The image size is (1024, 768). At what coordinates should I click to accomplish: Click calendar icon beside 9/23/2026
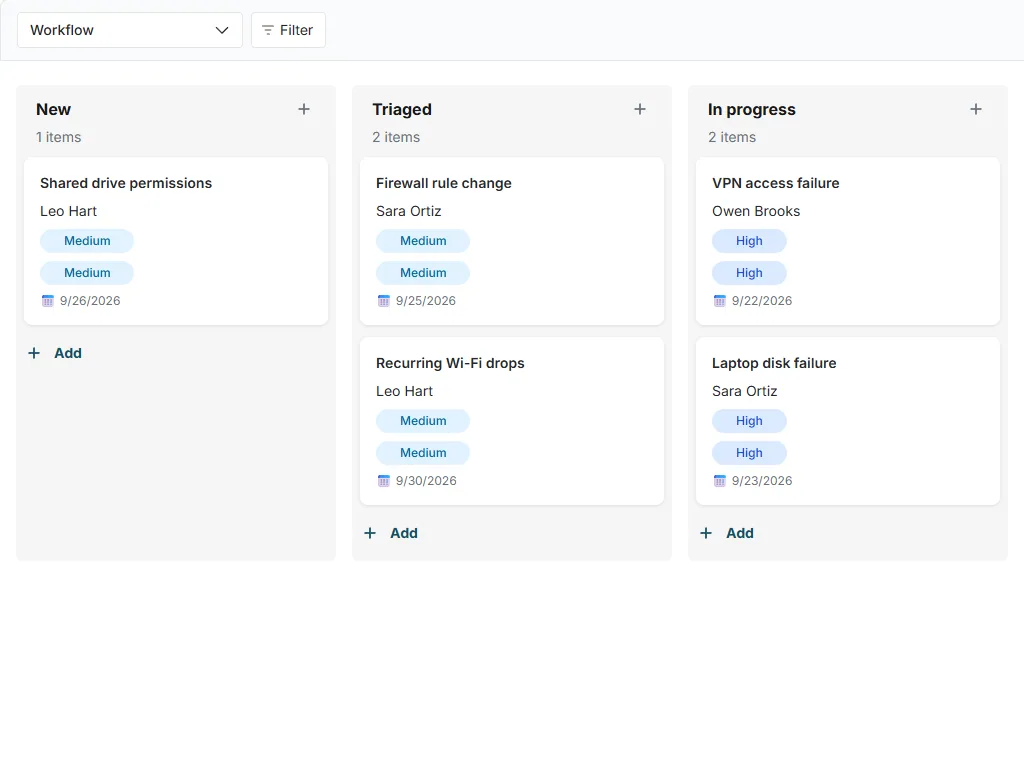[720, 481]
